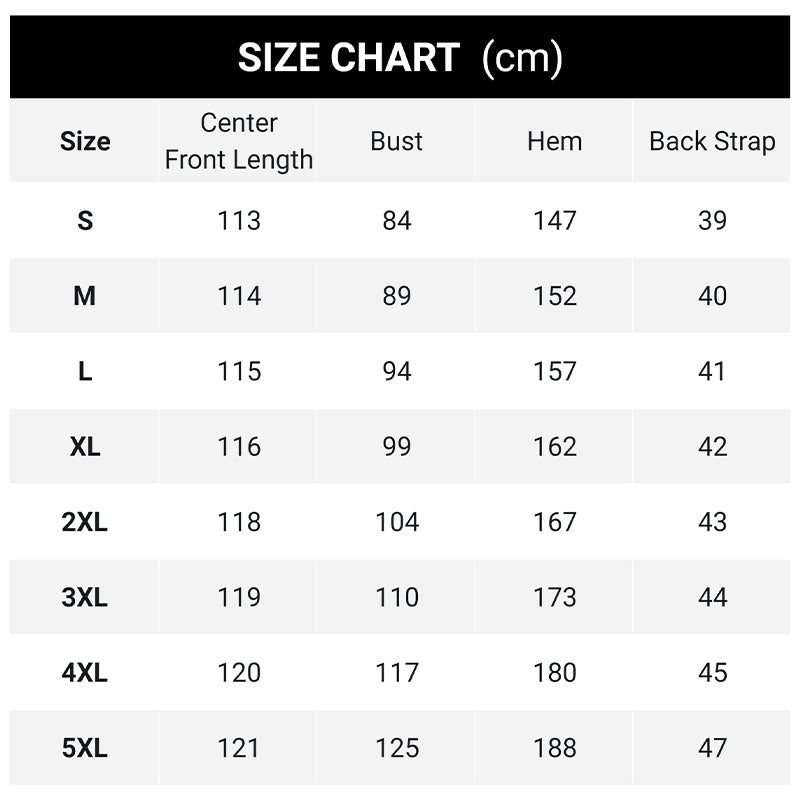Click the Hem column header
This screenshot has width=800, height=800.
[x=554, y=141]
